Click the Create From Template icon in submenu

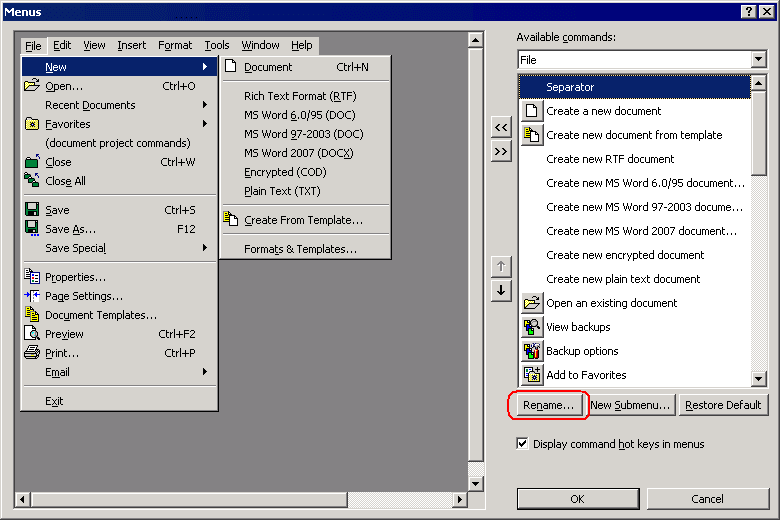click(x=230, y=219)
